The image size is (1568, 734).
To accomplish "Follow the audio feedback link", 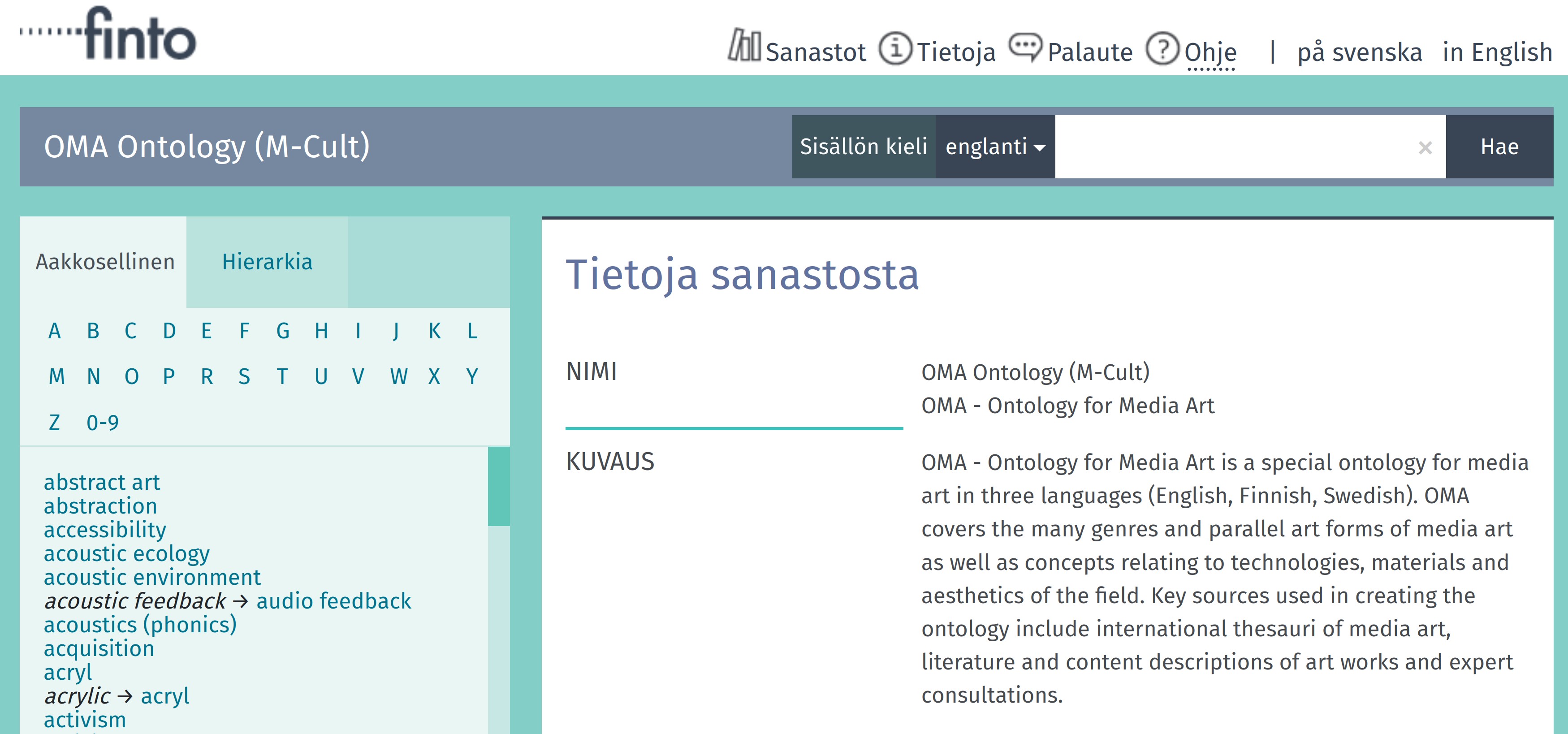I will tap(333, 601).
